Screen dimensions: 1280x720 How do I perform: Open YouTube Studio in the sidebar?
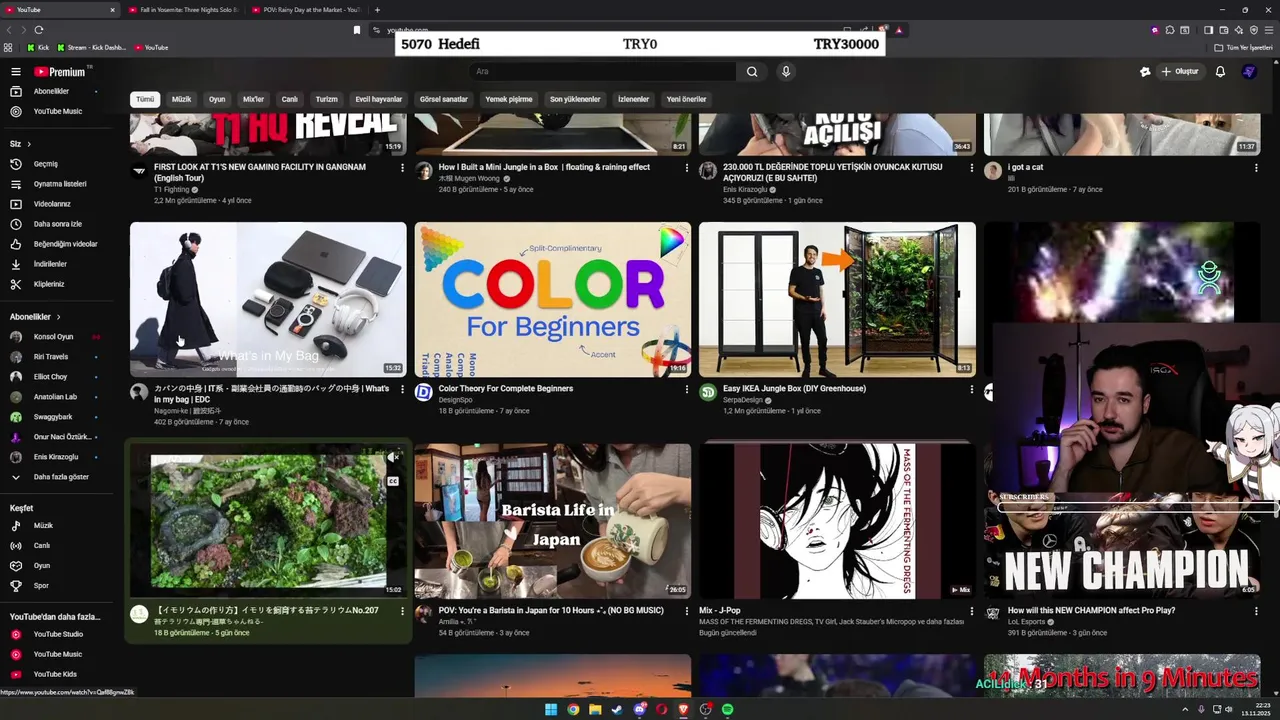click(x=55, y=634)
